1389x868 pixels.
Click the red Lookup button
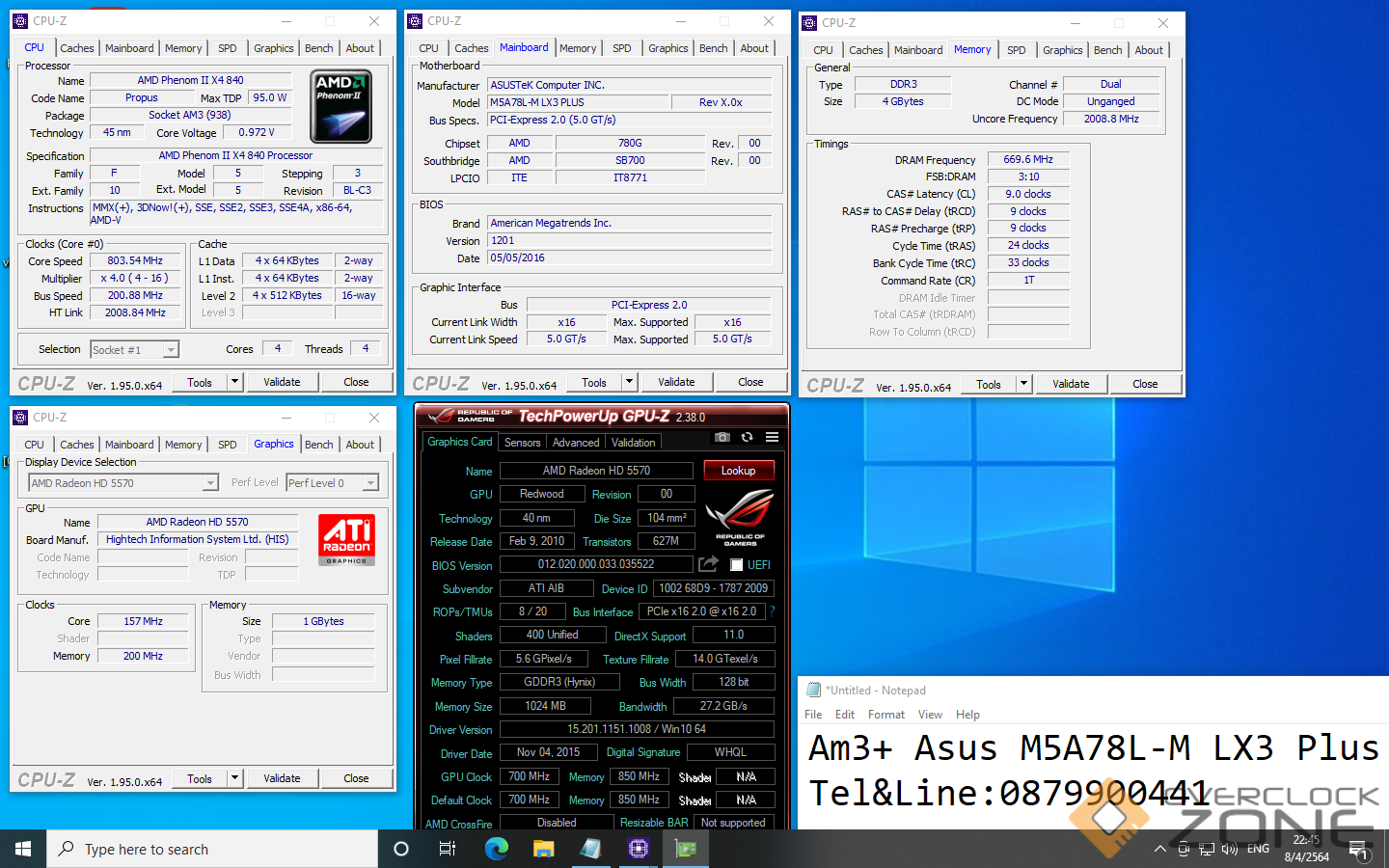738,471
